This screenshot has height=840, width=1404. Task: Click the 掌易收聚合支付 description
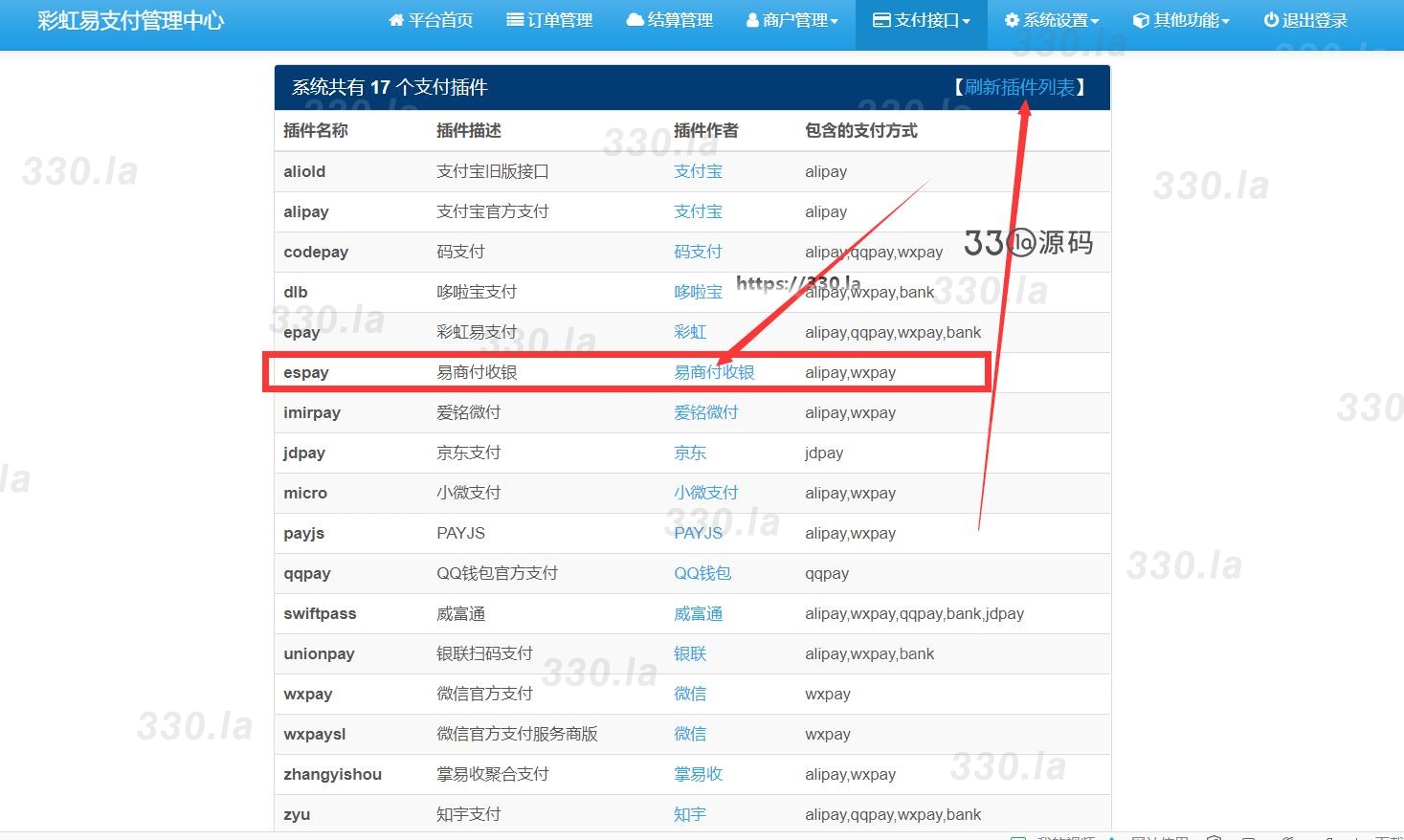493,774
